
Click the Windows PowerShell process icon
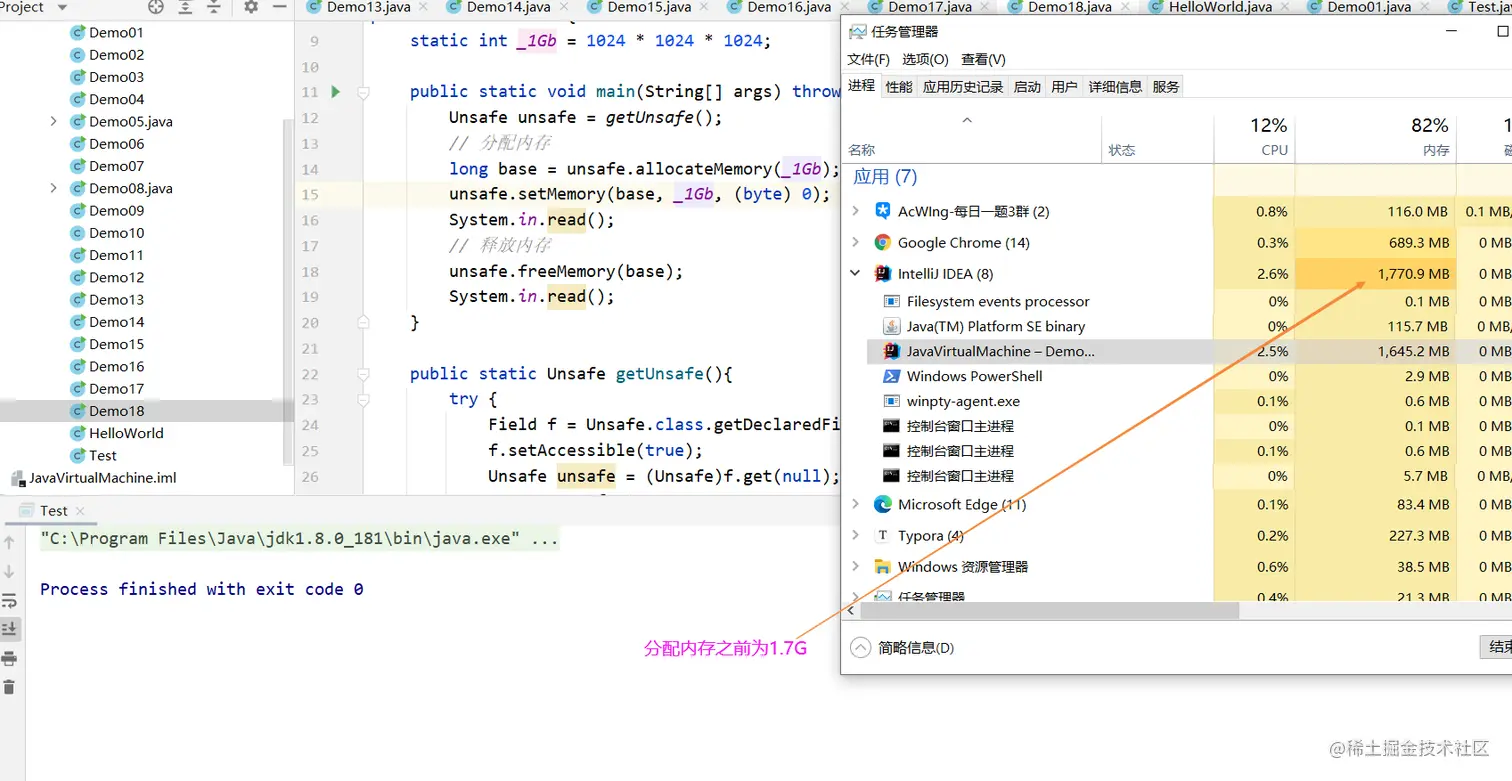coord(891,376)
